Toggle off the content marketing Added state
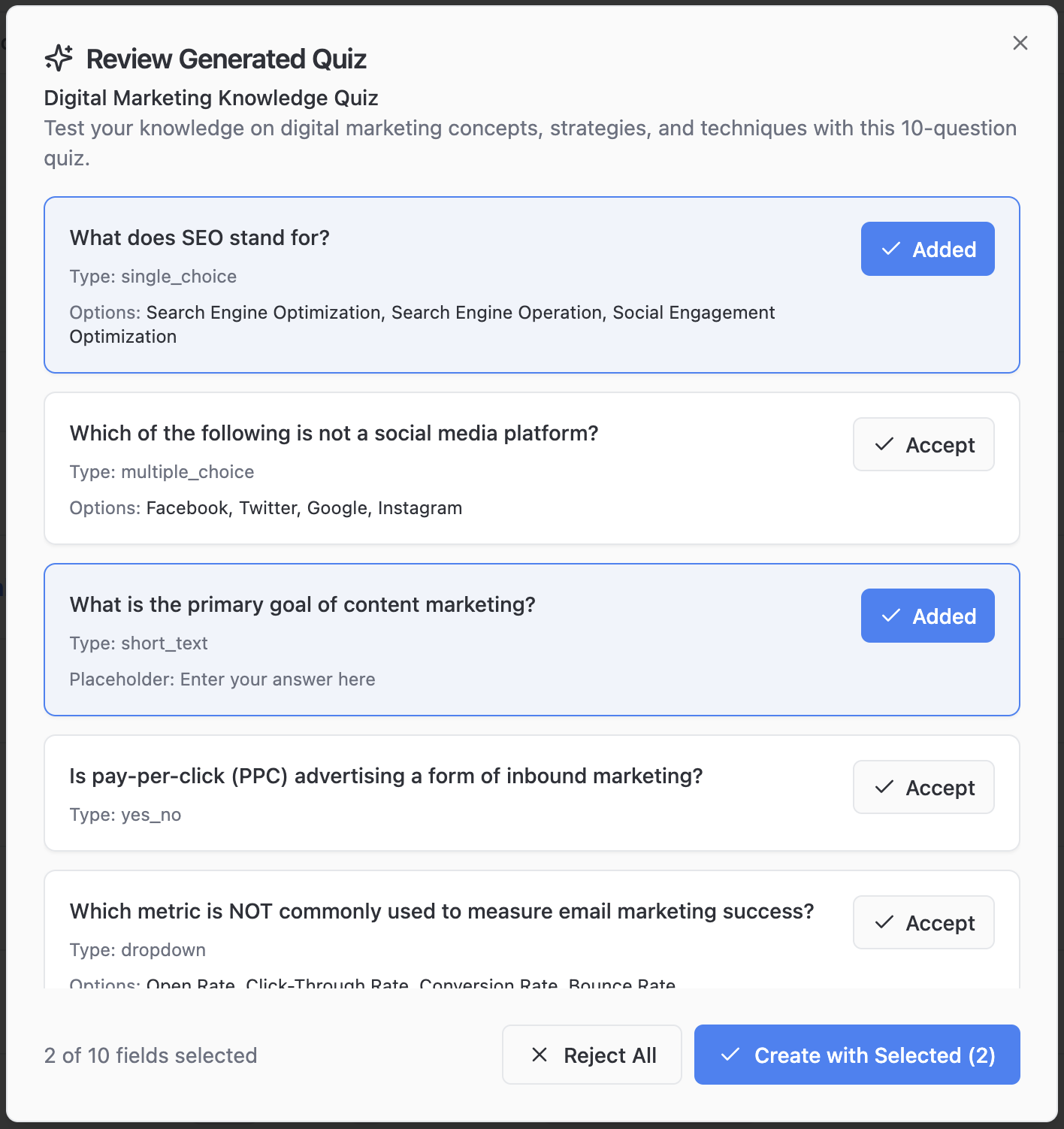This screenshot has width=1064, height=1129. click(x=927, y=616)
